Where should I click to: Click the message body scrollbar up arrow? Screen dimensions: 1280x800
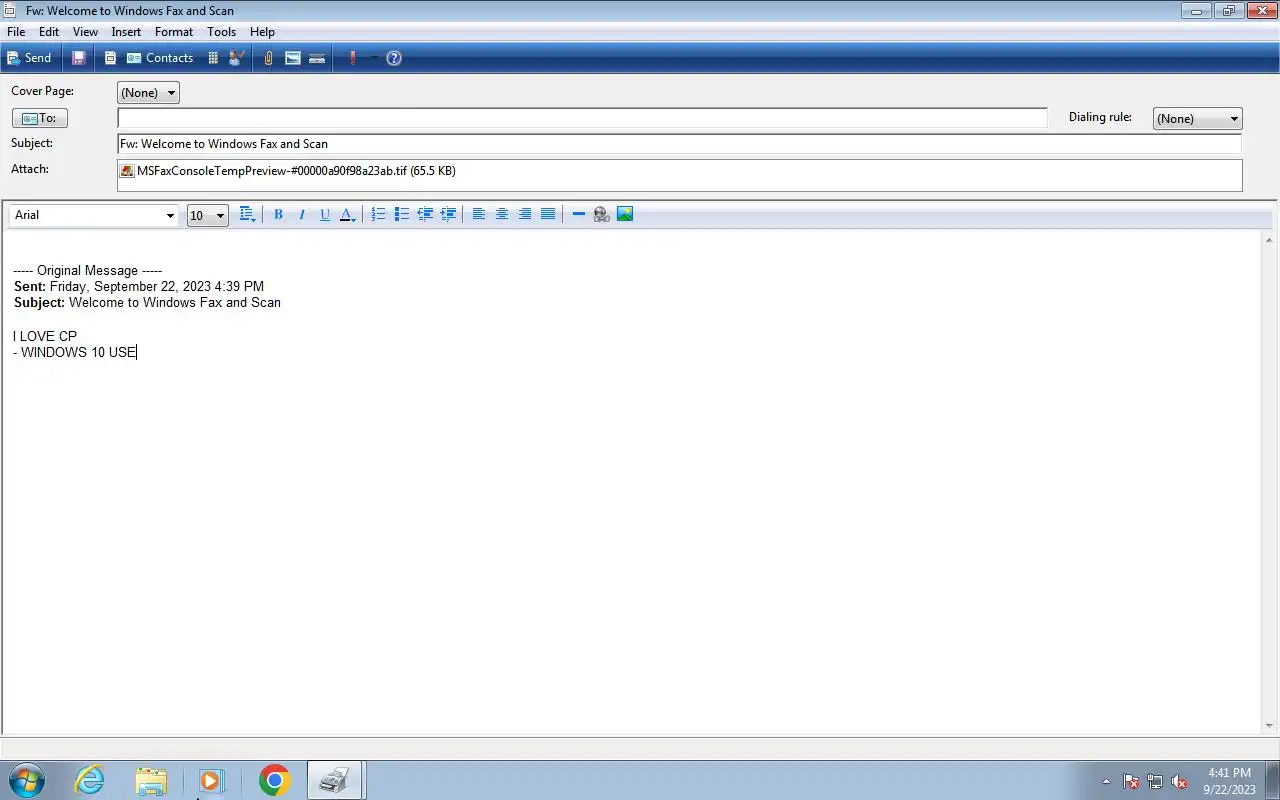(x=1270, y=240)
